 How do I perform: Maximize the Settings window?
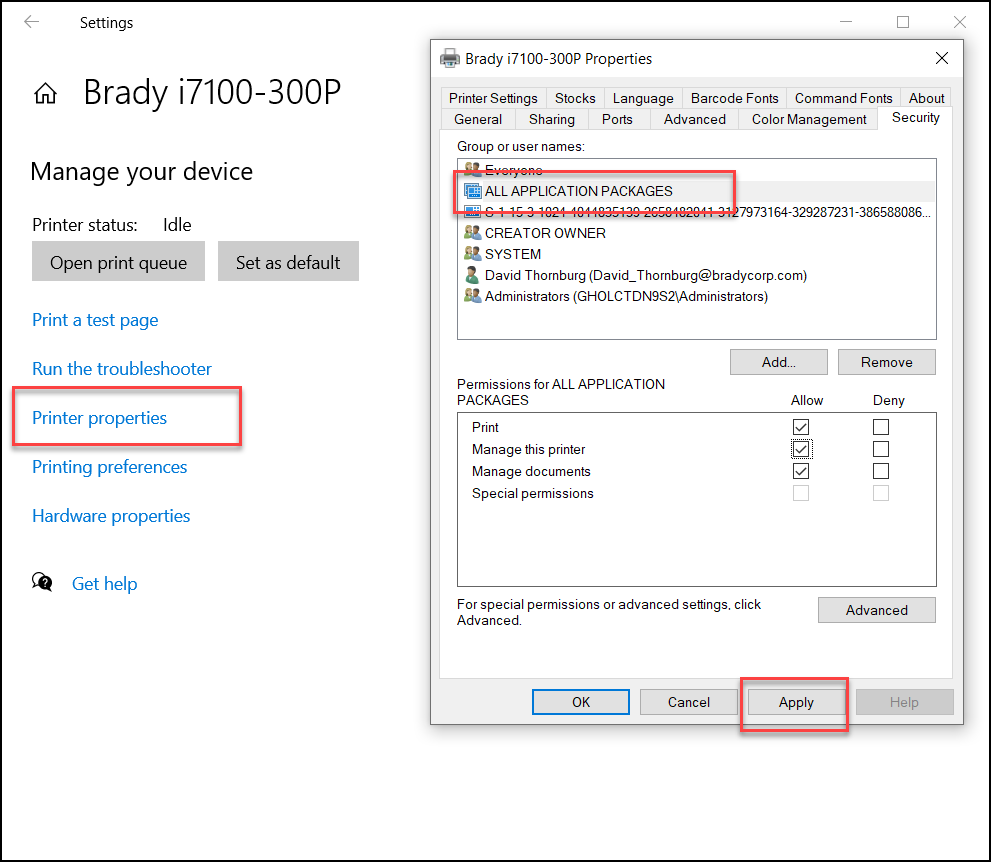click(x=903, y=22)
